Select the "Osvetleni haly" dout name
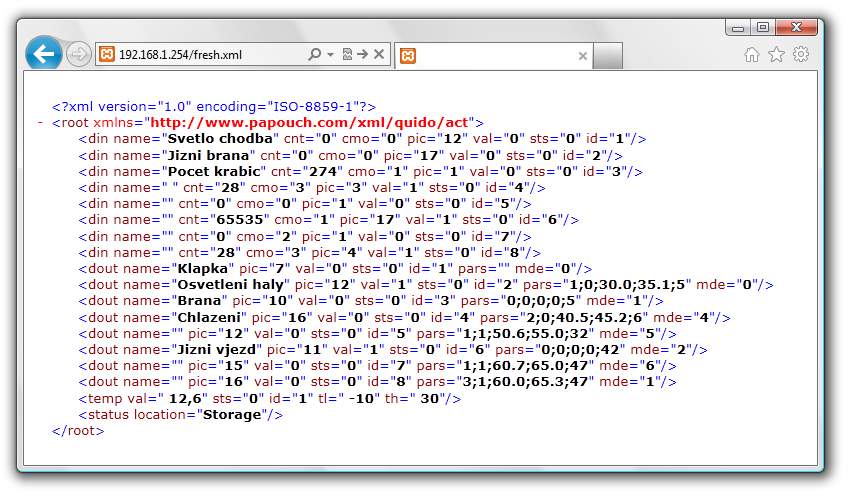This screenshot has width=850, height=495. pos(230,285)
